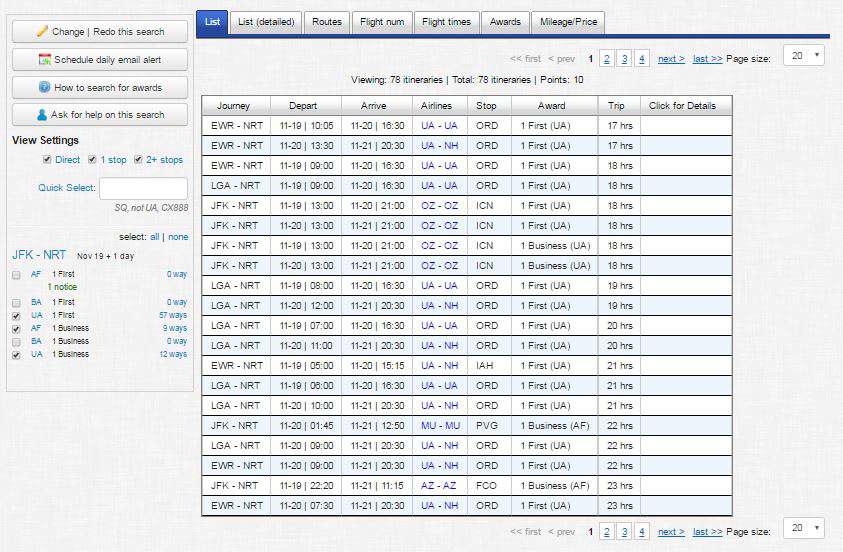This screenshot has width=843, height=552.
Task: Click the calendar icon for daily email alert
Action: [x=45, y=60]
